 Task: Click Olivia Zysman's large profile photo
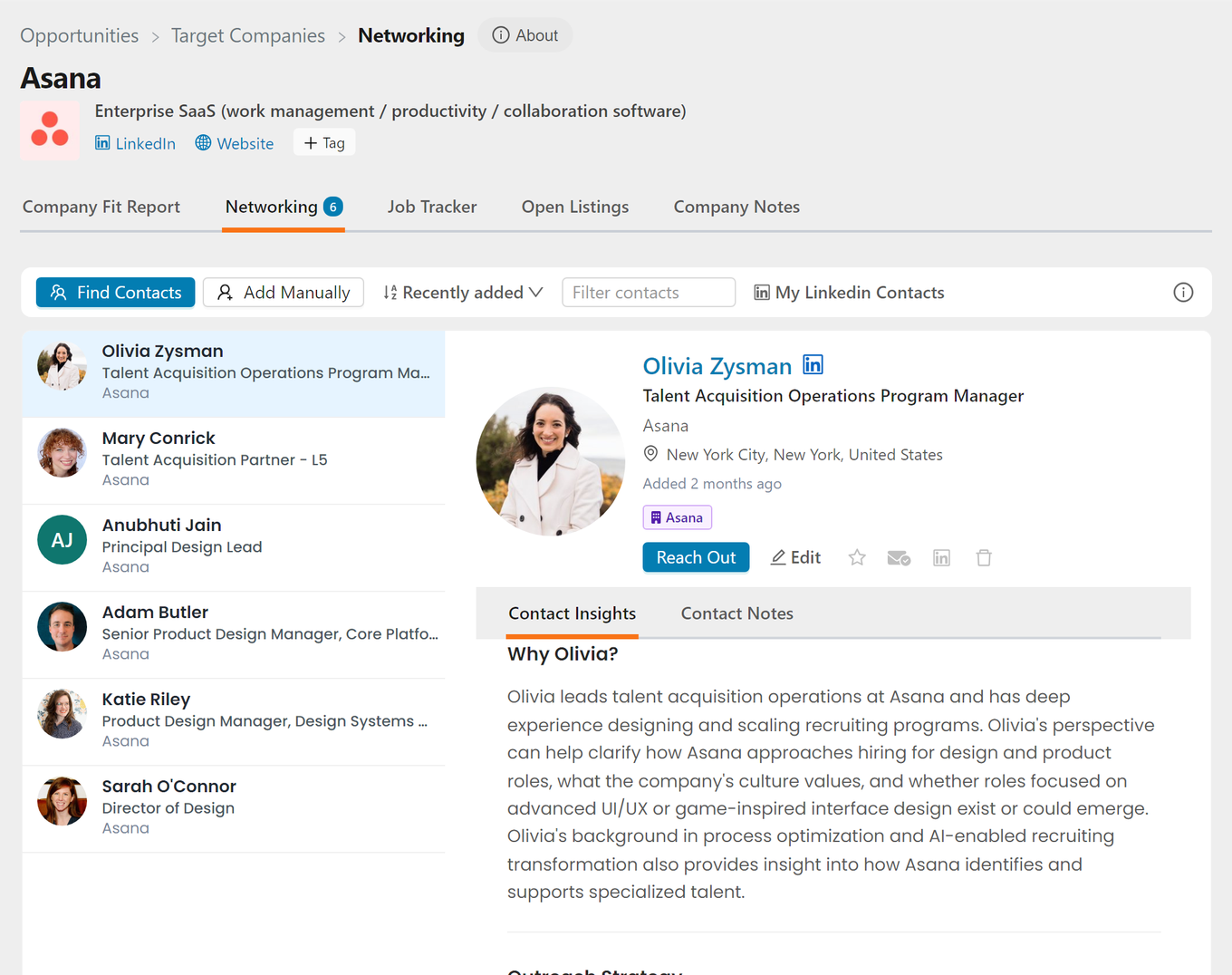(x=551, y=461)
